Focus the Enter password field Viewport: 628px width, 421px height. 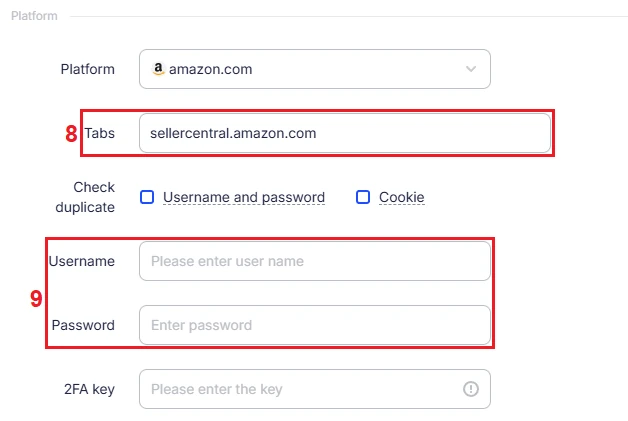pyautogui.click(x=314, y=325)
